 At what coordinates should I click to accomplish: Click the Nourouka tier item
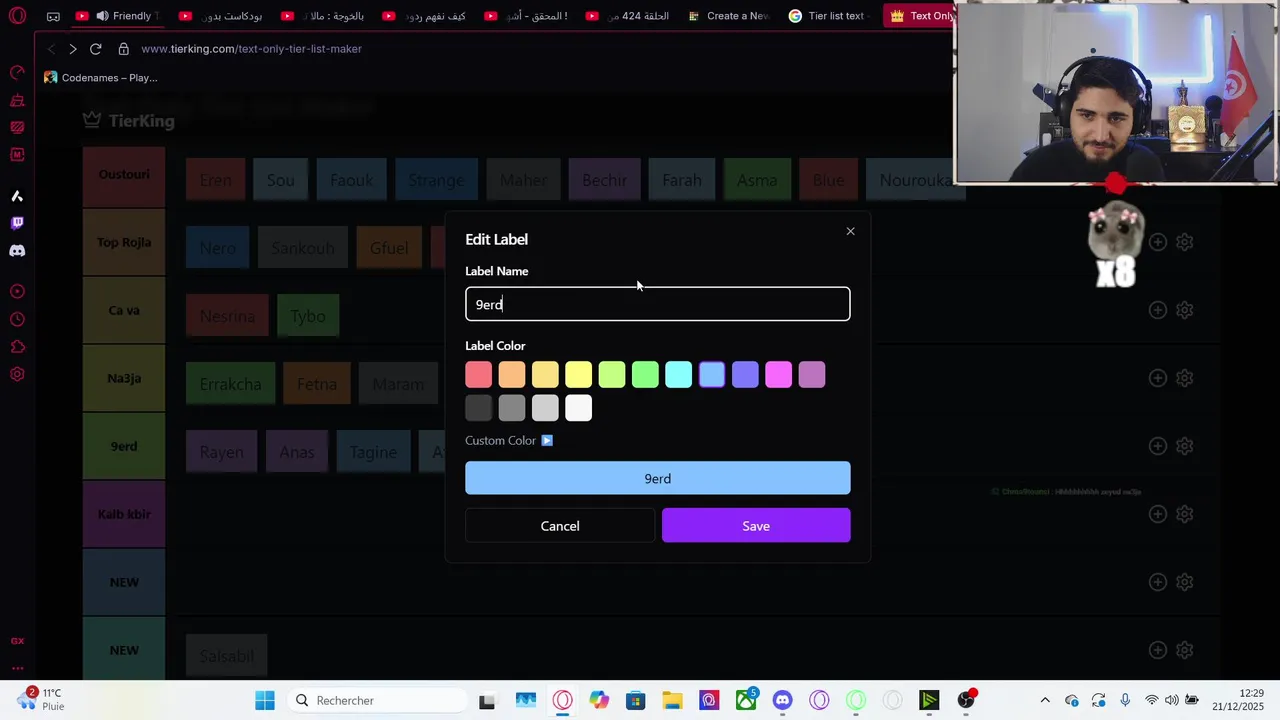[916, 180]
